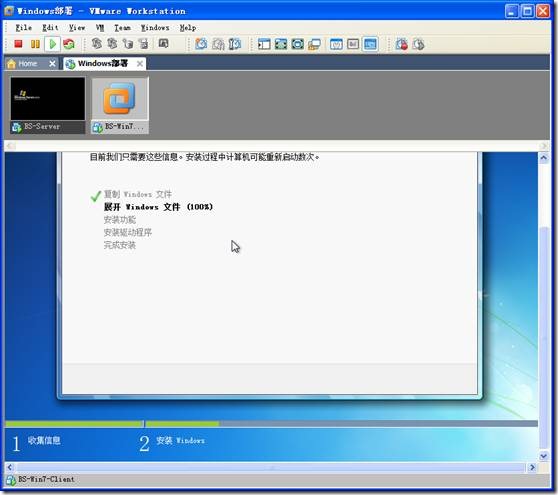Click the Quick Switch toolbar icon
Image resolution: width=558 pixels, height=495 pixels.
coord(281,44)
